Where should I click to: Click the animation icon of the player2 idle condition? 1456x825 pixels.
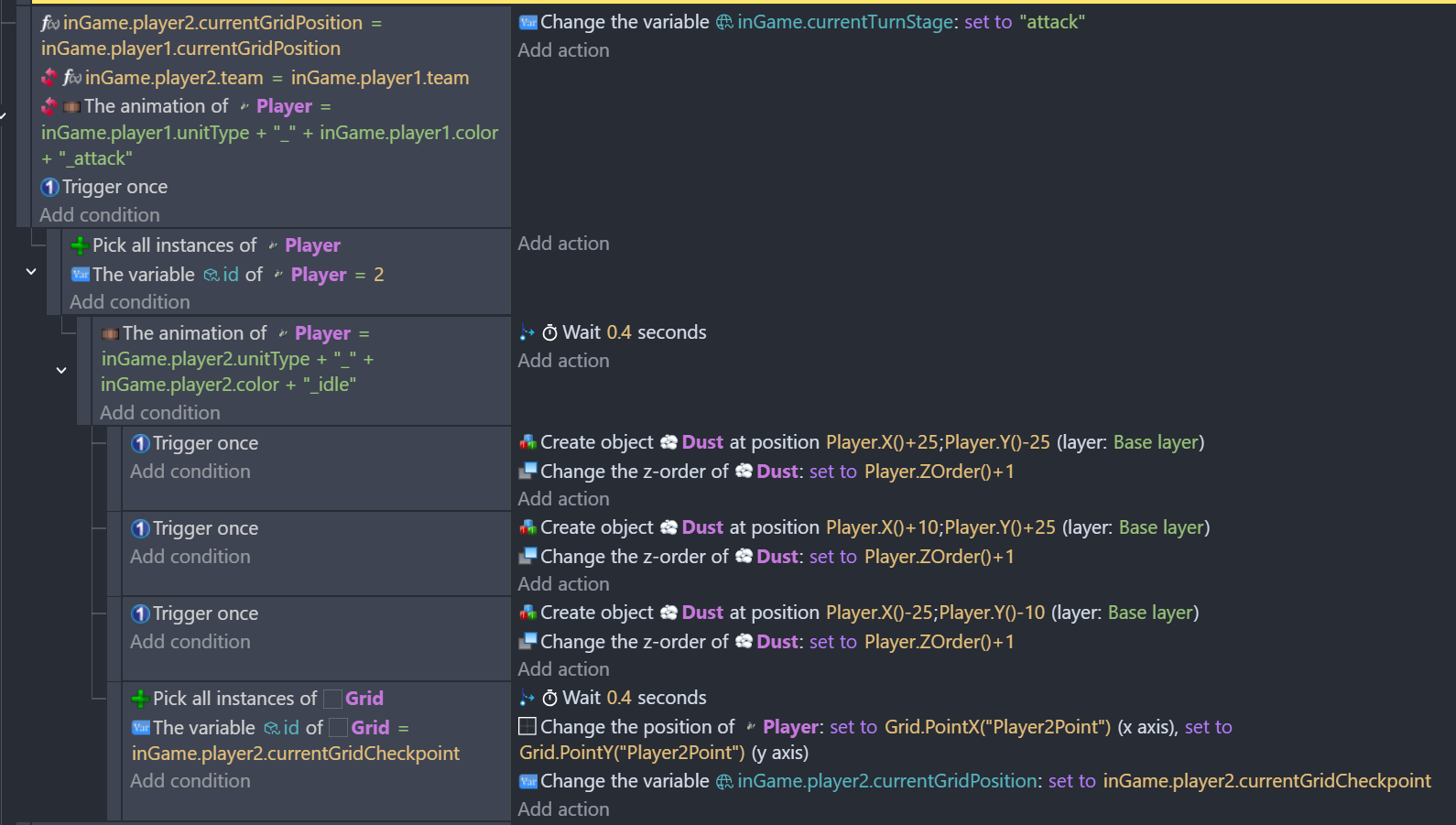111,333
